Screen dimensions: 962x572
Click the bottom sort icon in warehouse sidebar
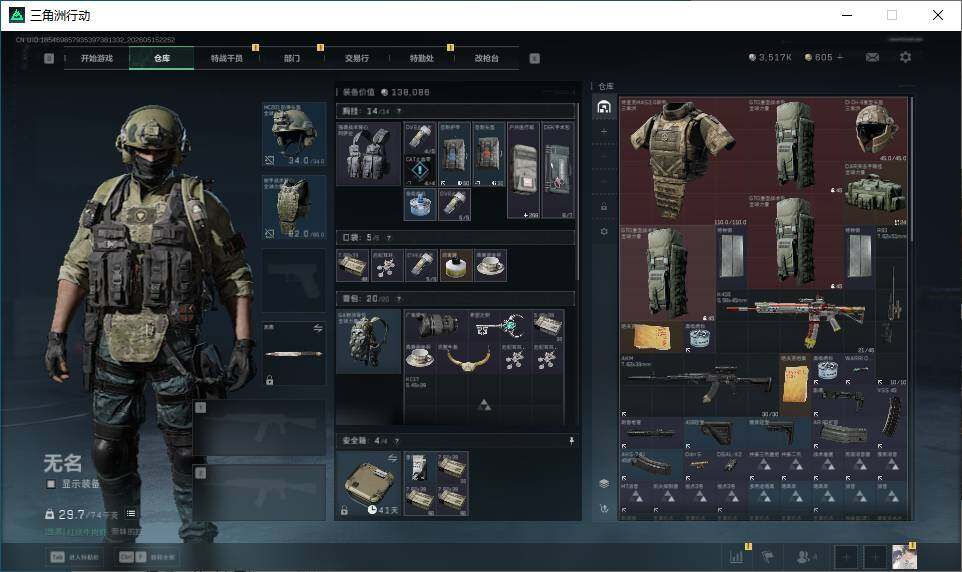click(x=604, y=509)
